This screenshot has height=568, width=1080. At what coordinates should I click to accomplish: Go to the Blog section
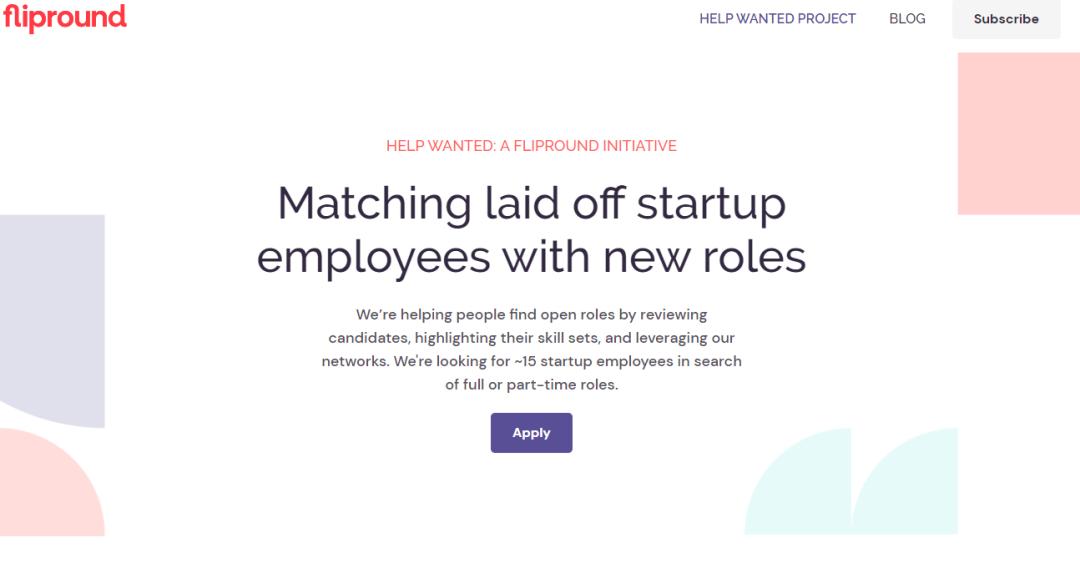(x=907, y=19)
